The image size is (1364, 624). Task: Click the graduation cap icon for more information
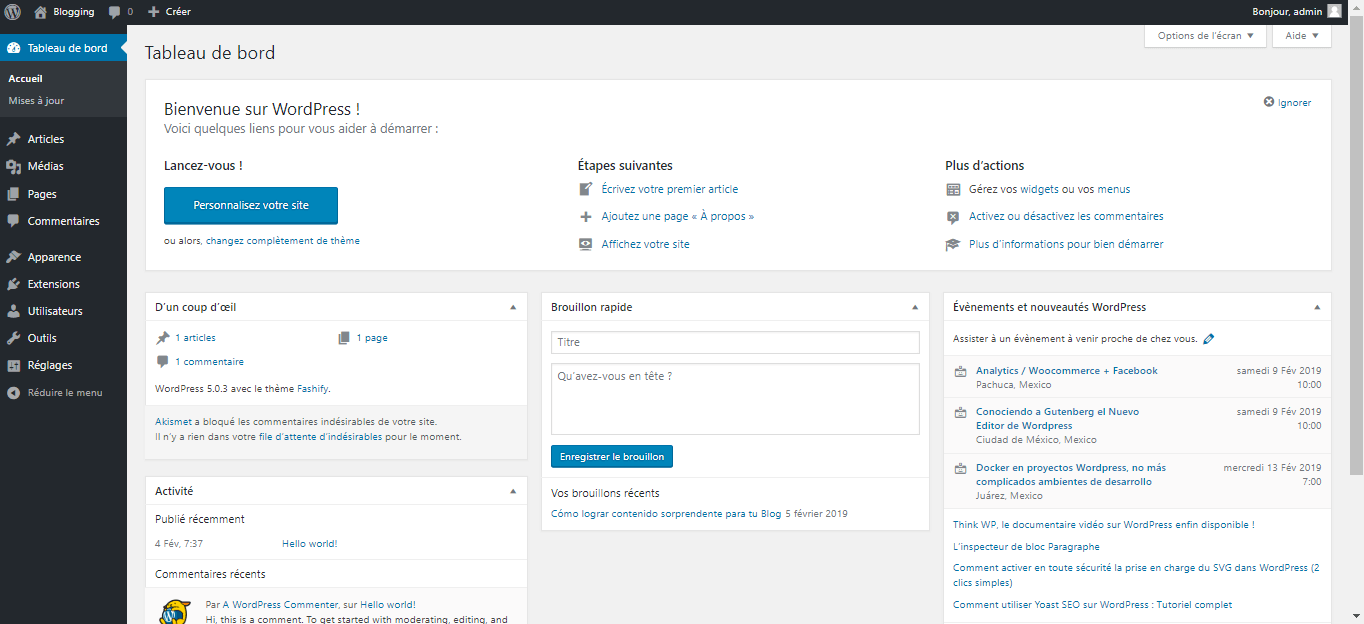pyautogui.click(x=953, y=244)
